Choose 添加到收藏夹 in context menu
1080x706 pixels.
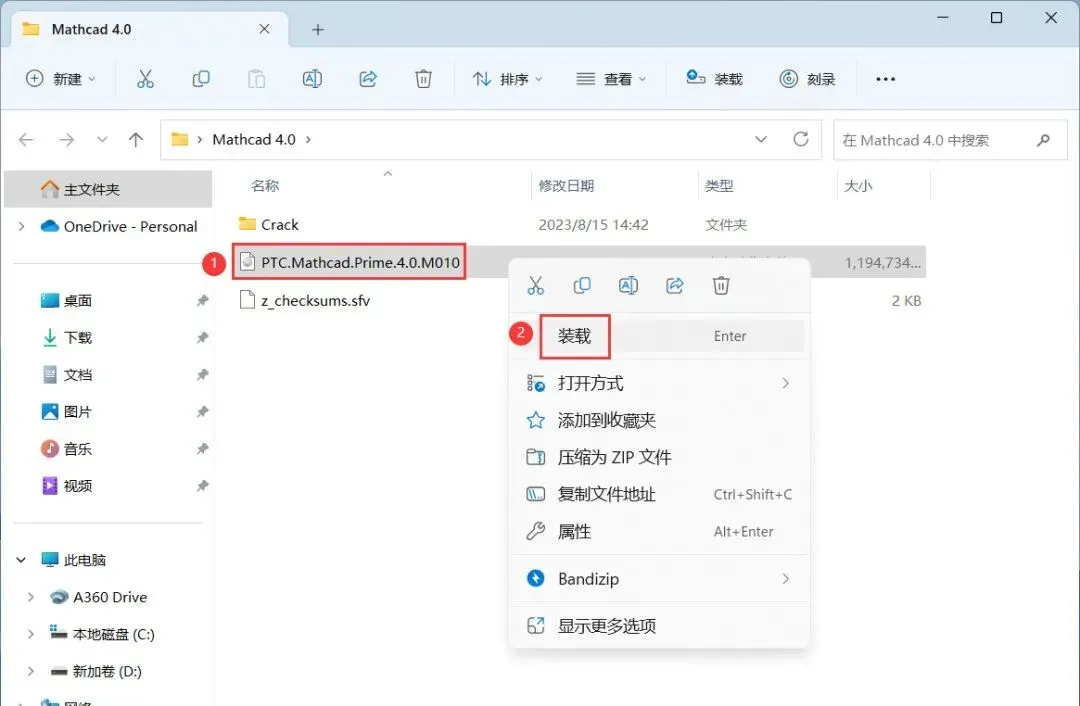[661, 420]
